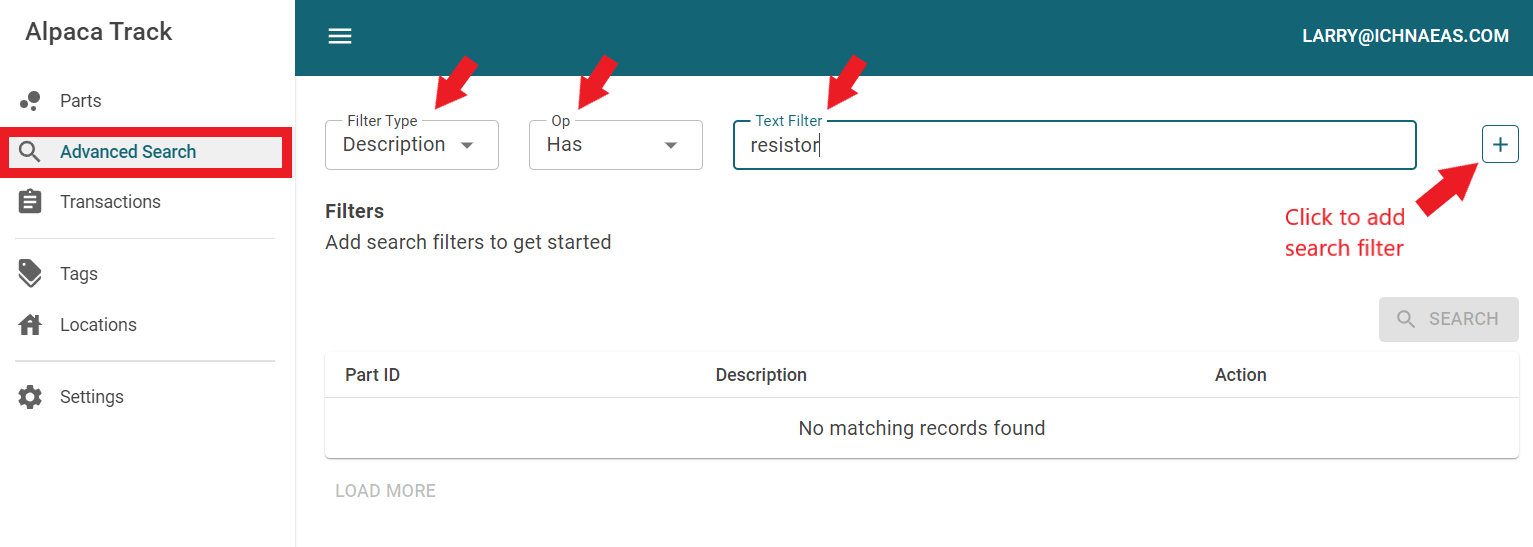Click 'No matching records found' text

(921, 428)
